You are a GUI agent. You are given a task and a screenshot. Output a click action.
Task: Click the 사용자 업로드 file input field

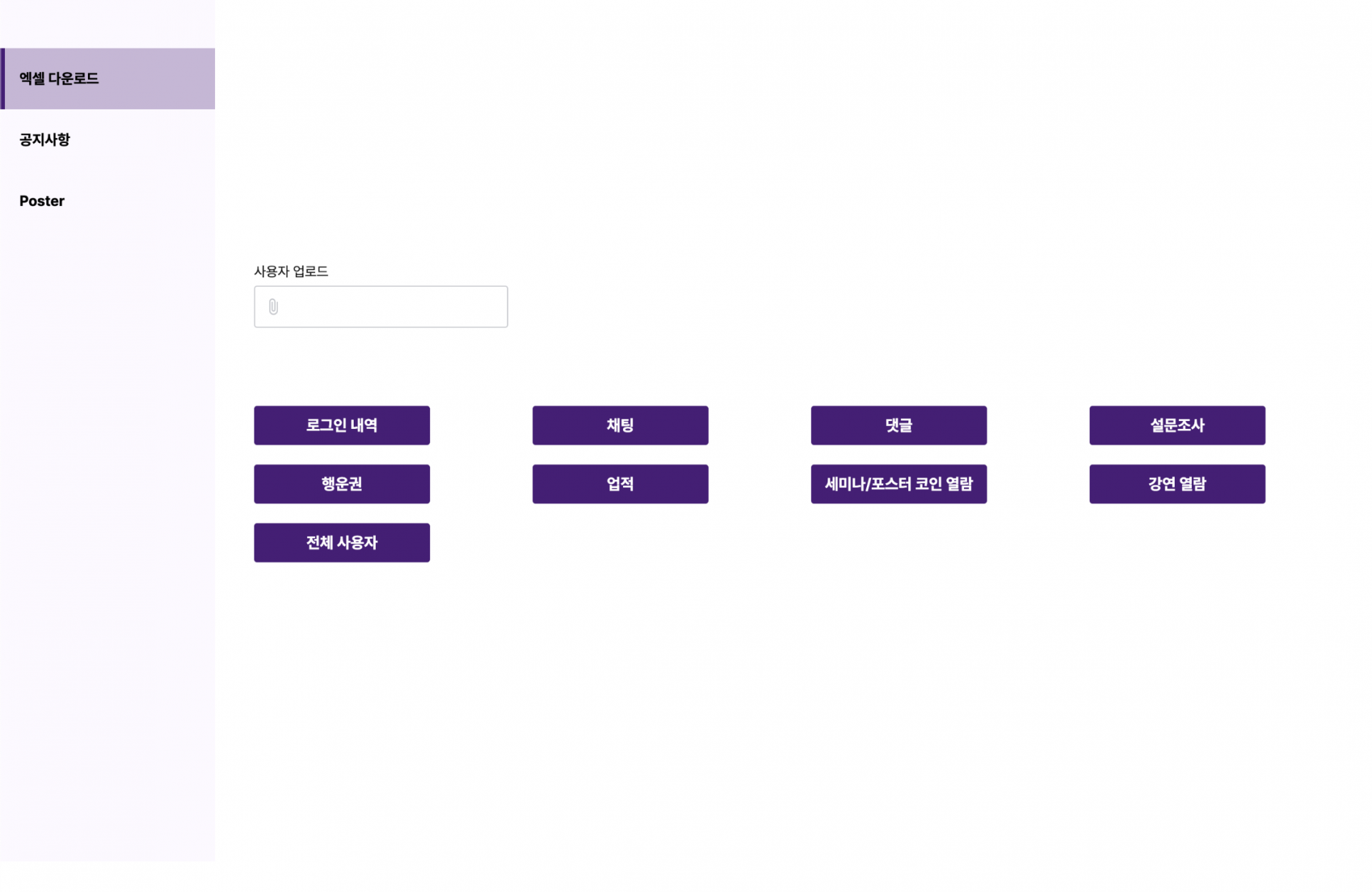(381, 307)
